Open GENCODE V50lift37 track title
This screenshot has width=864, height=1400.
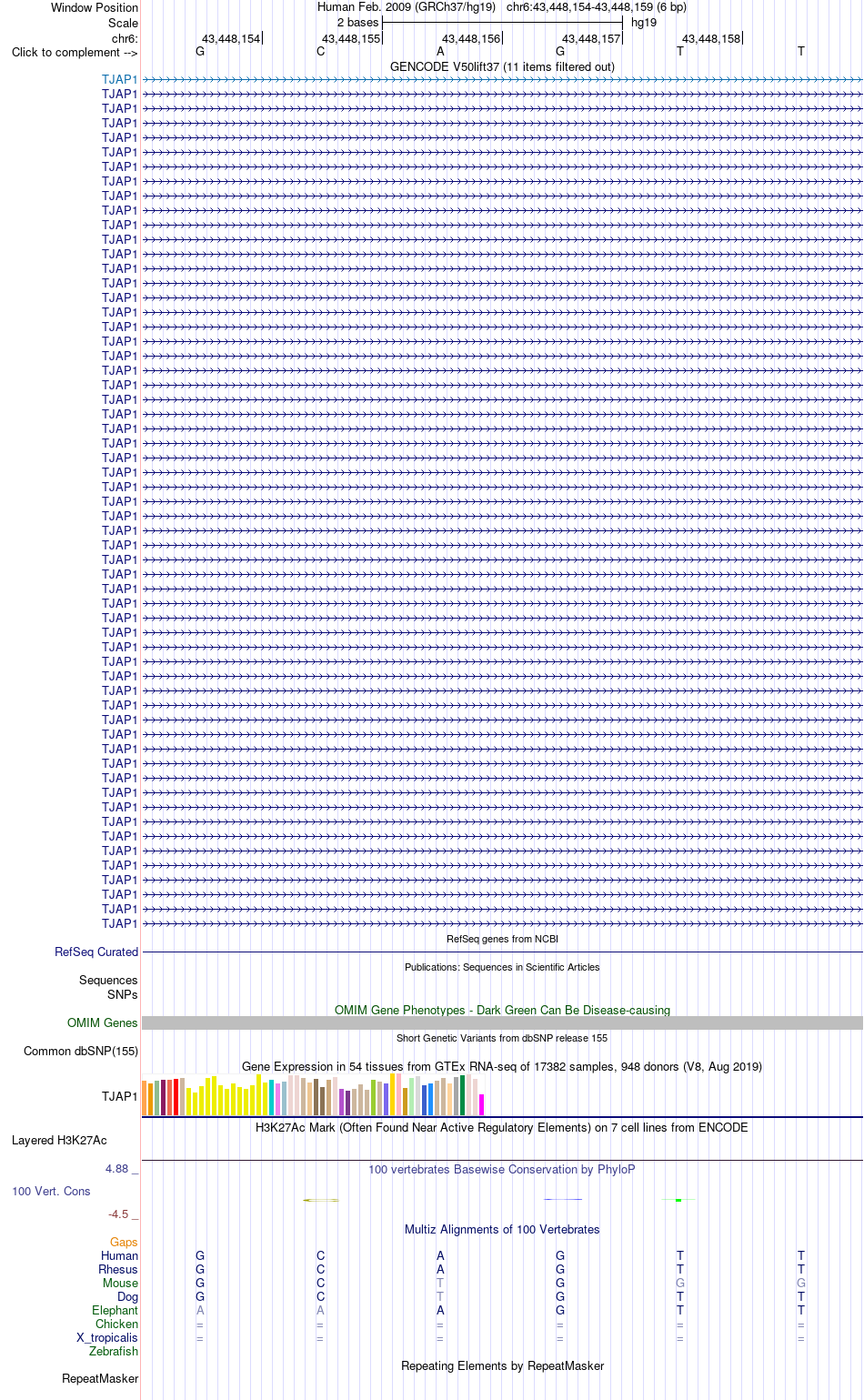point(502,66)
